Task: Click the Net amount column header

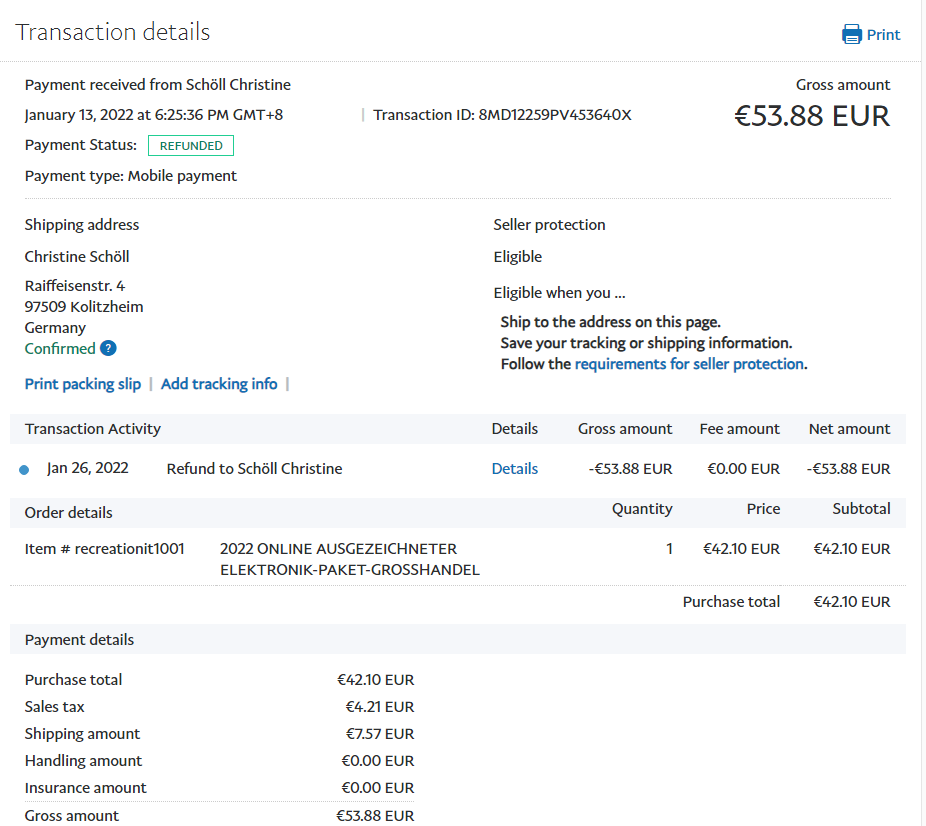Action: pos(849,429)
